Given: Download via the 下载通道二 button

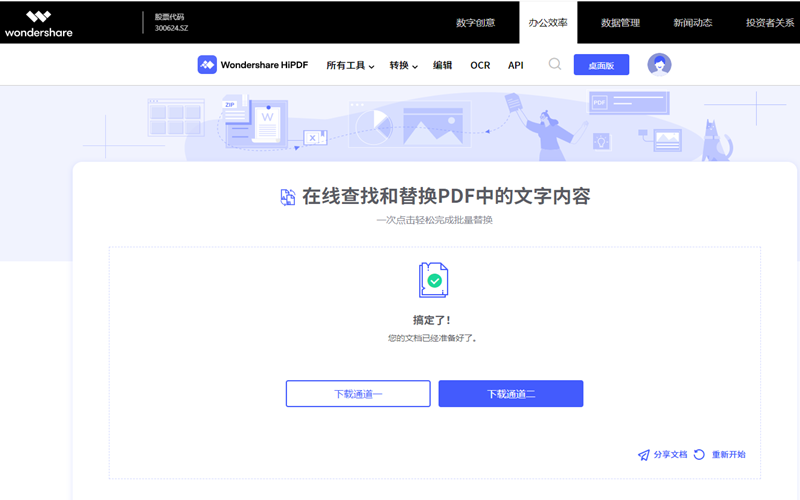Looking at the screenshot, I should [510, 394].
